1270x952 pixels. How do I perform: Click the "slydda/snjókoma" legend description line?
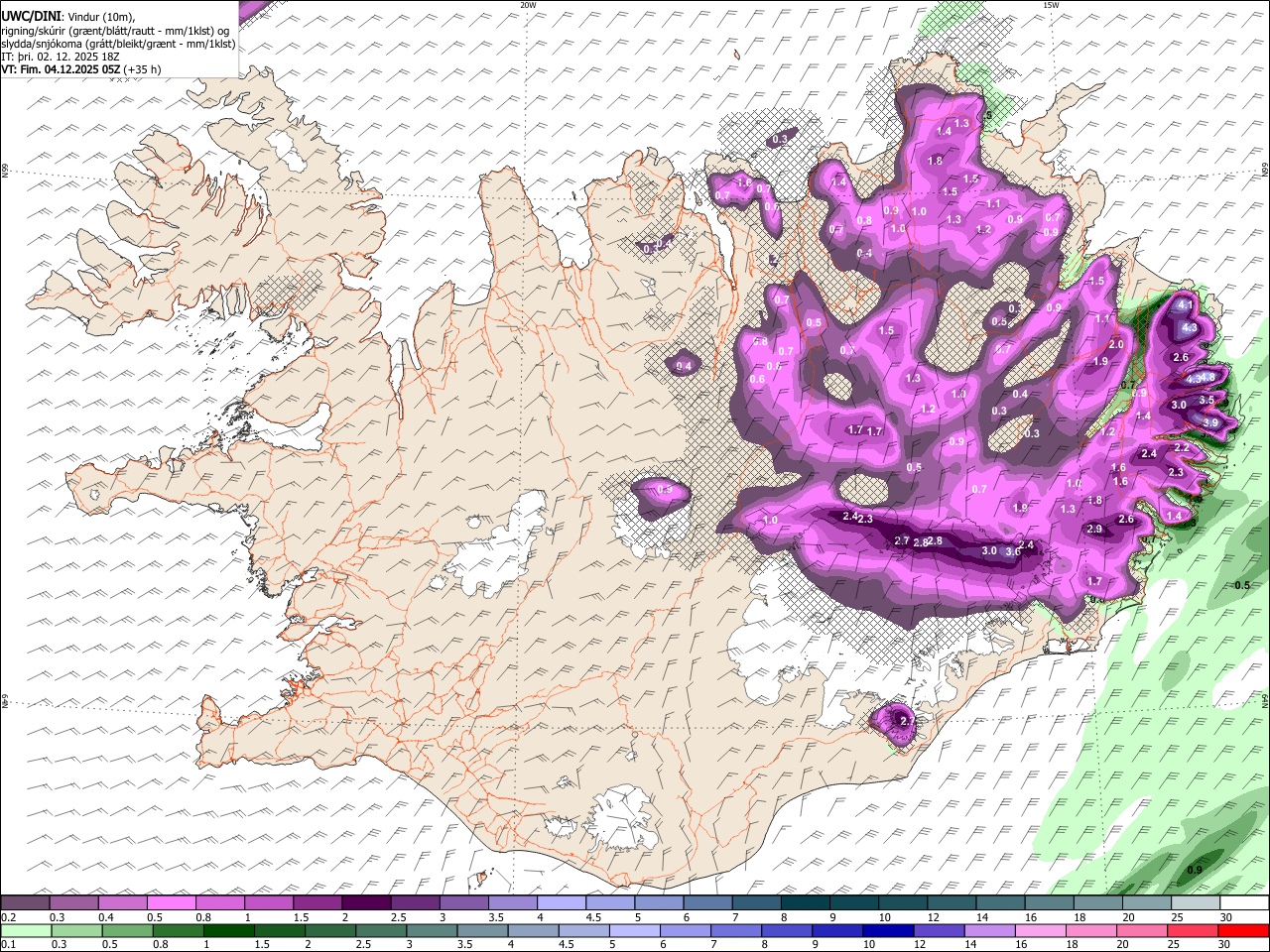tap(118, 44)
